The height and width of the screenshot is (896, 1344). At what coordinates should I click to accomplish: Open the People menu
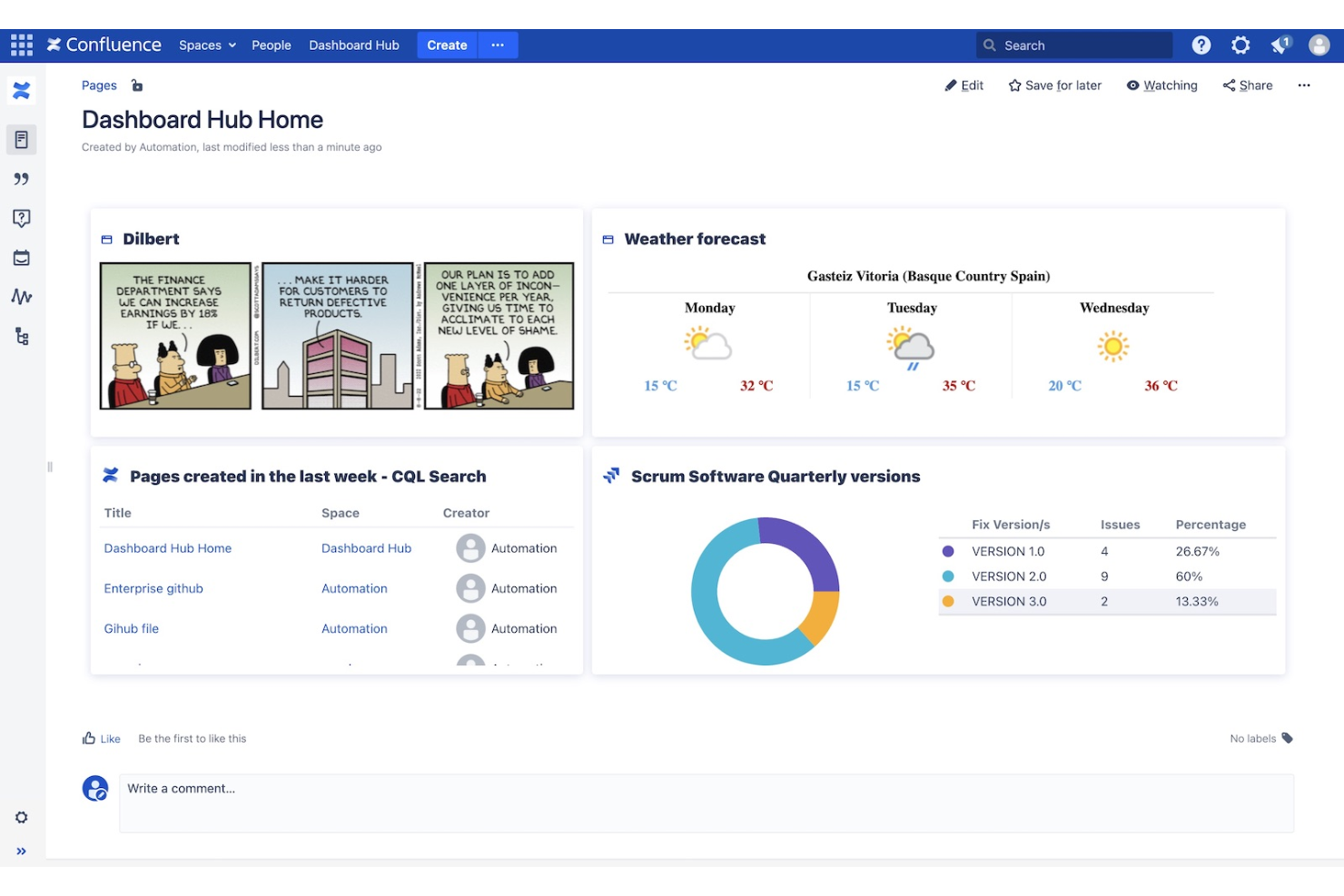tap(272, 45)
